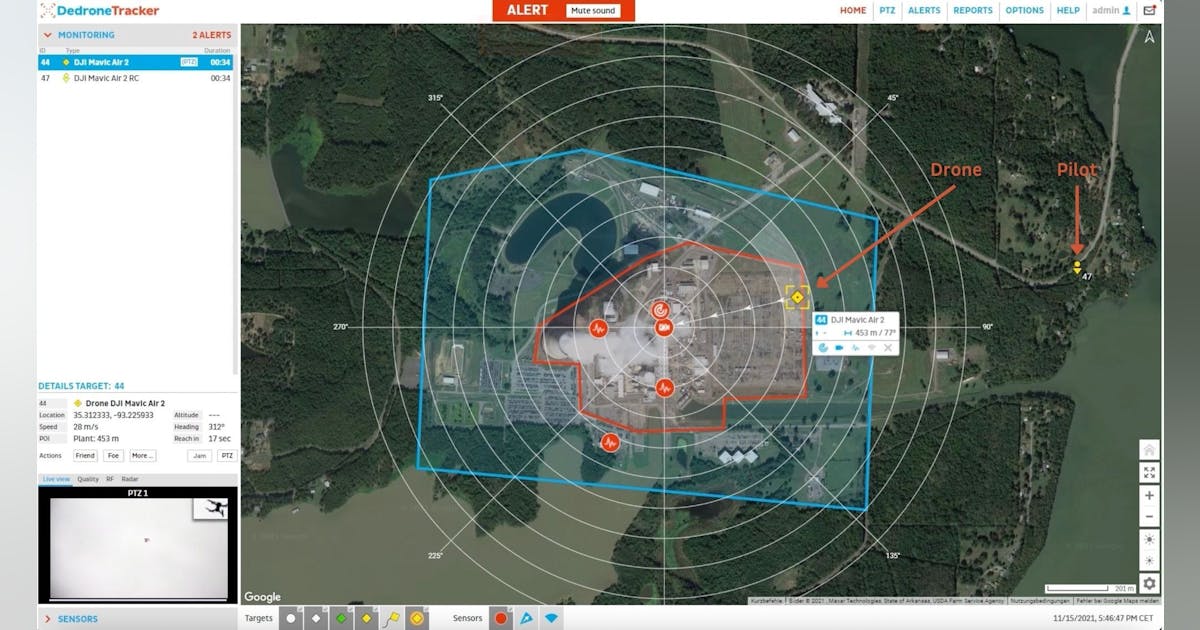Mark target as Friend
This screenshot has width=1200, height=630.
(x=85, y=455)
